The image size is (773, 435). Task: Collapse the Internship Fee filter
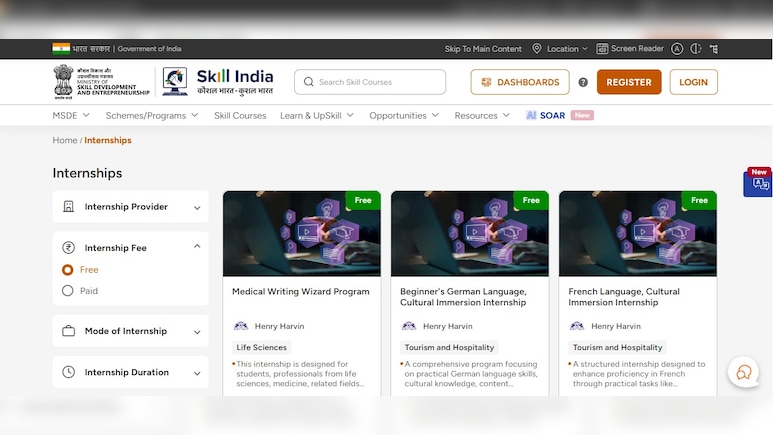click(x=197, y=246)
